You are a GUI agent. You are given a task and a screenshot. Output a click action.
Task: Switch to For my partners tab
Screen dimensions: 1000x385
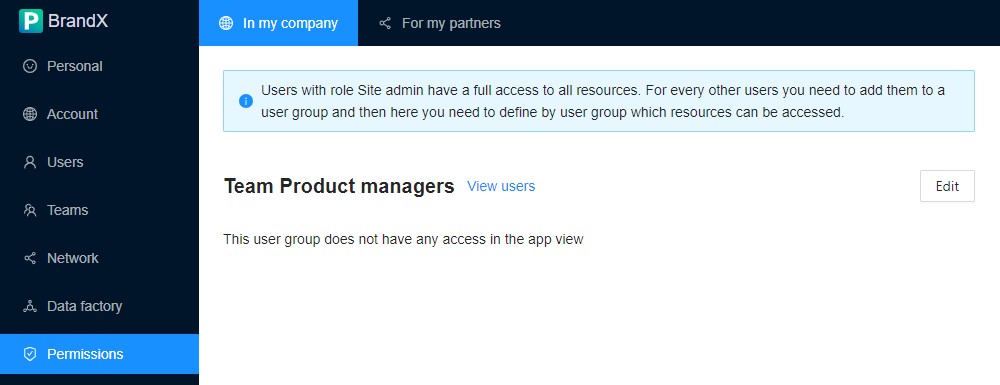(439, 23)
